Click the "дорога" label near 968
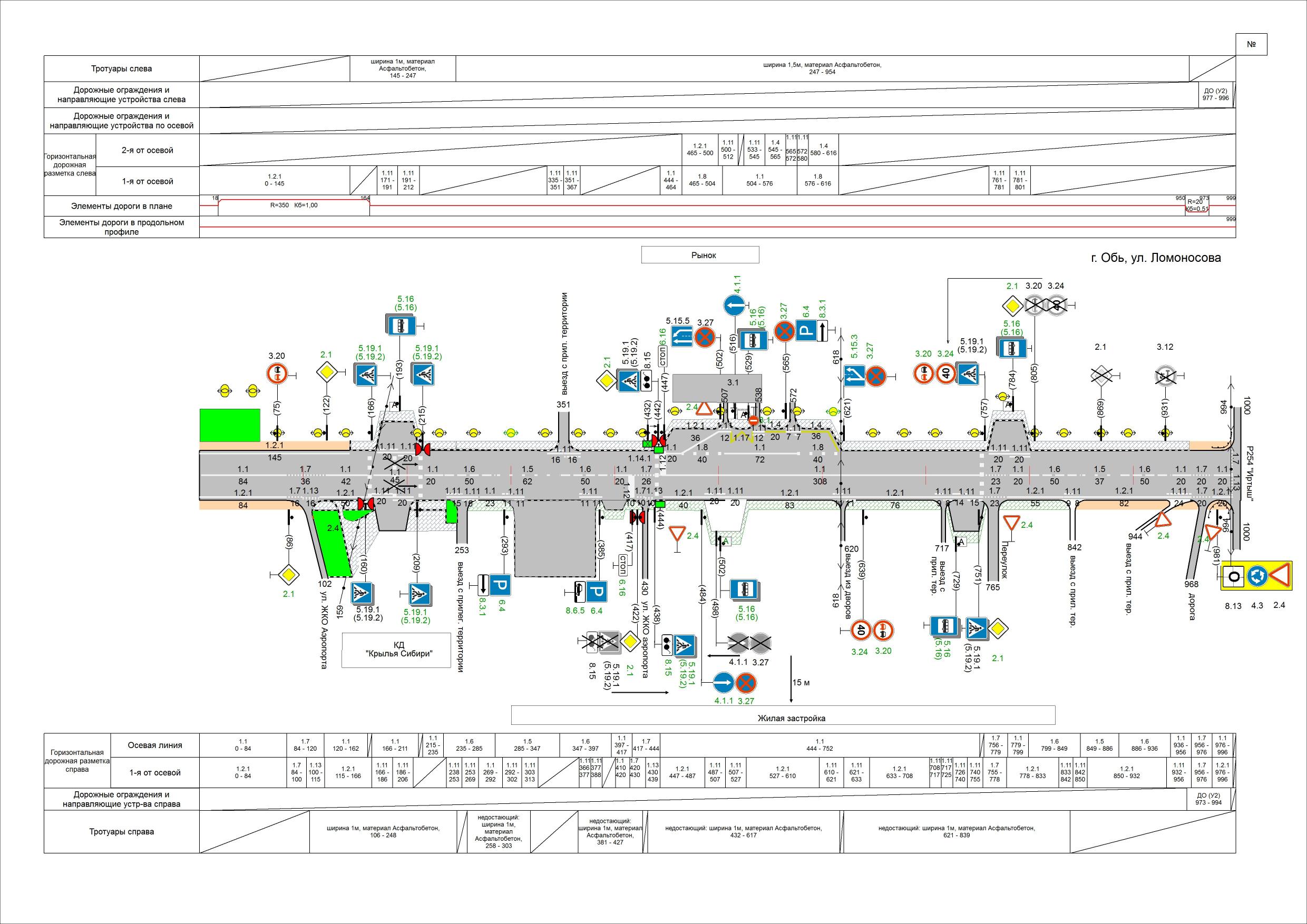Image resolution: width=1307 pixels, height=924 pixels. coord(1191,607)
